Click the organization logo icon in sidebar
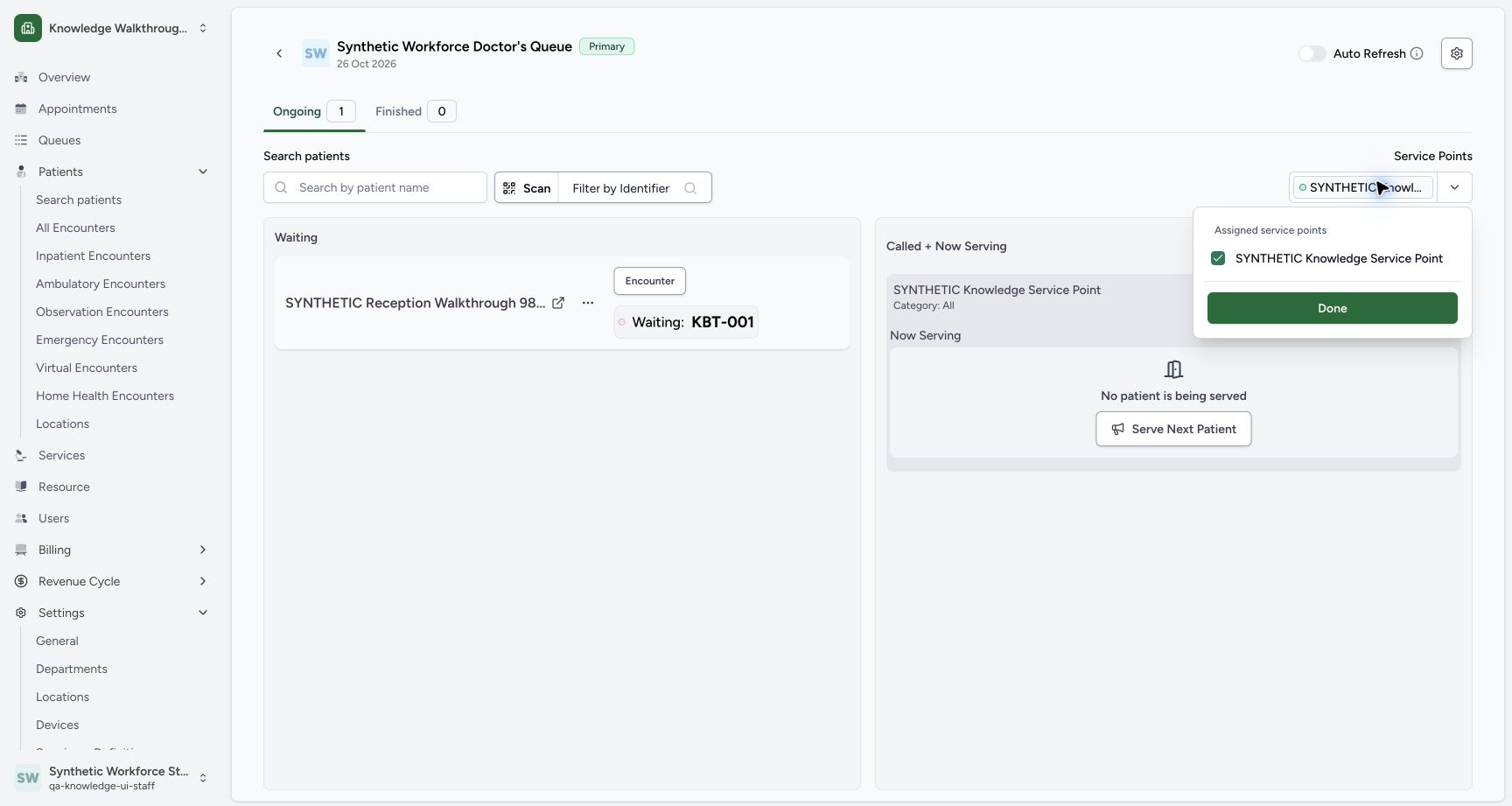The height and width of the screenshot is (806, 1512). click(28, 28)
